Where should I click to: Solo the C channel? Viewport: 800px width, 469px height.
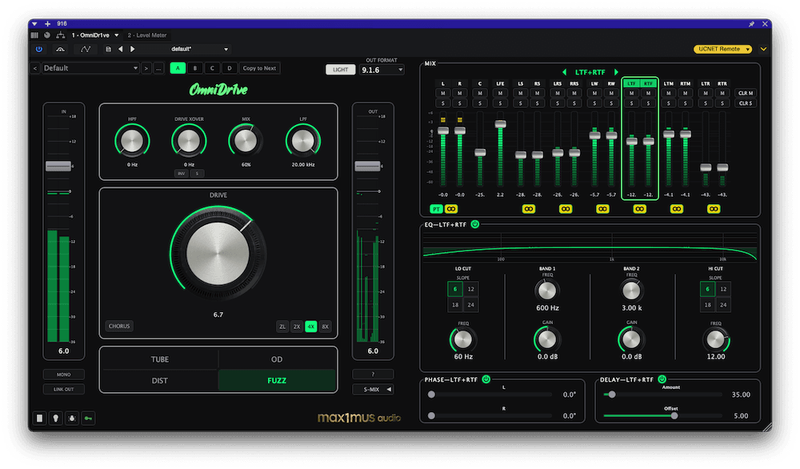coord(480,103)
